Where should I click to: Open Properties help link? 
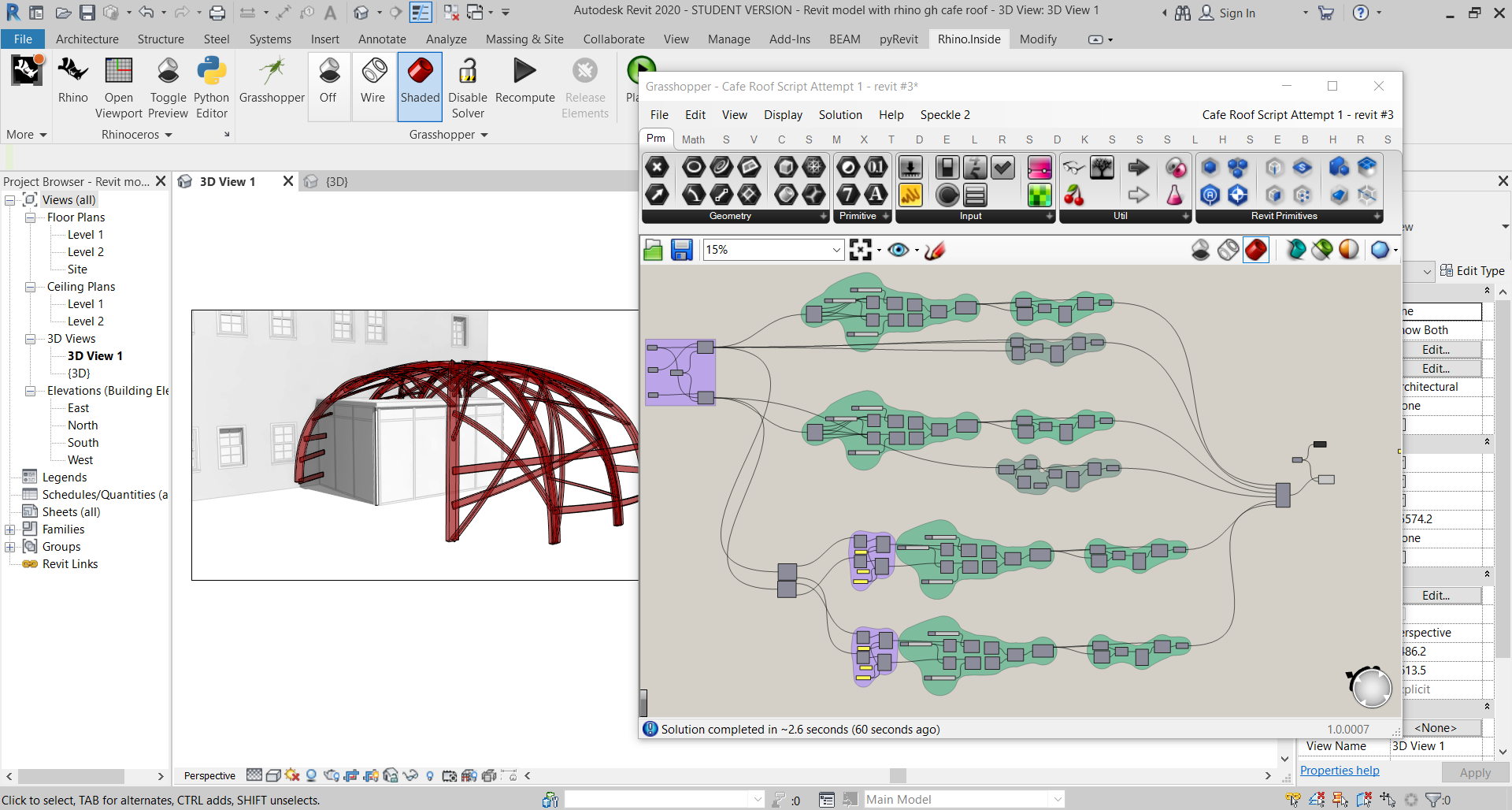click(x=1339, y=770)
